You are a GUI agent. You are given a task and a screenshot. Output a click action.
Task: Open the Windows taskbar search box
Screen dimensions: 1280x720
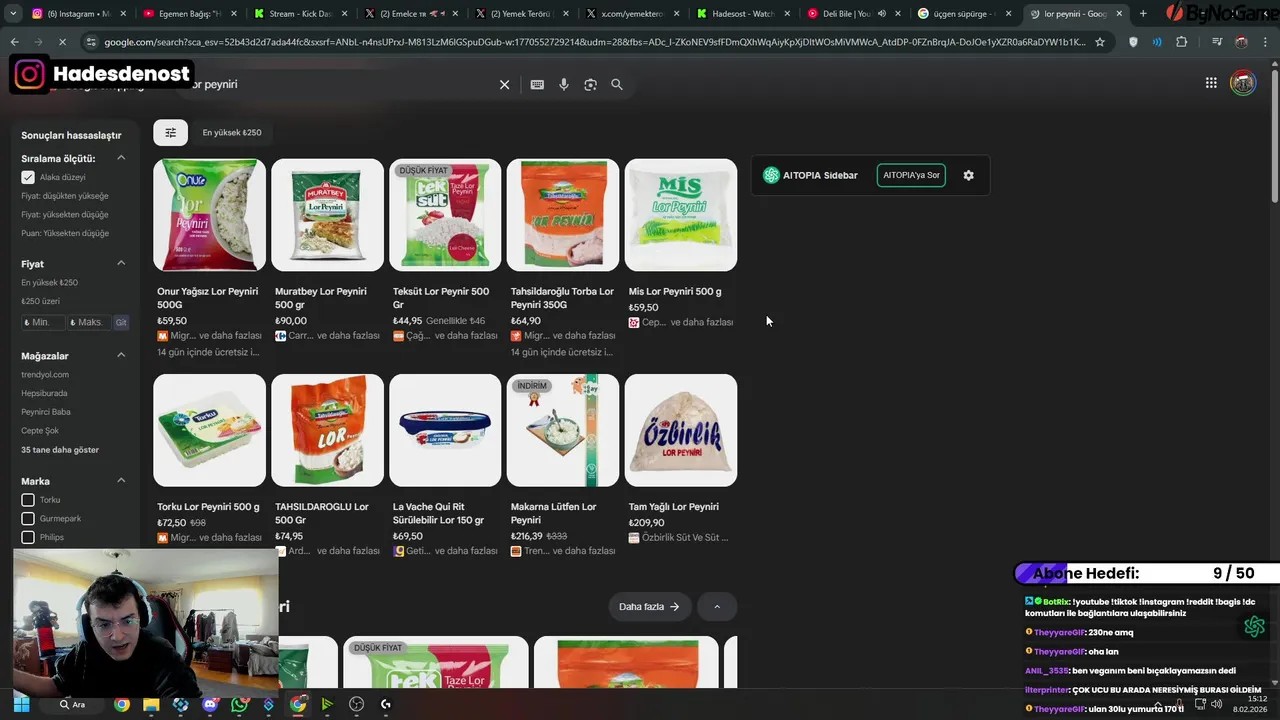(x=73, y=704)
